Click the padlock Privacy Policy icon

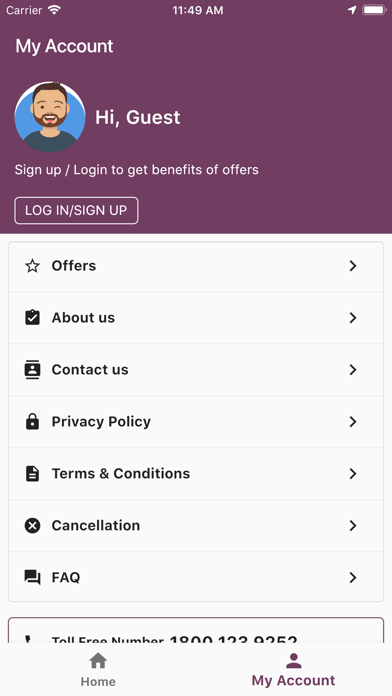32,421
